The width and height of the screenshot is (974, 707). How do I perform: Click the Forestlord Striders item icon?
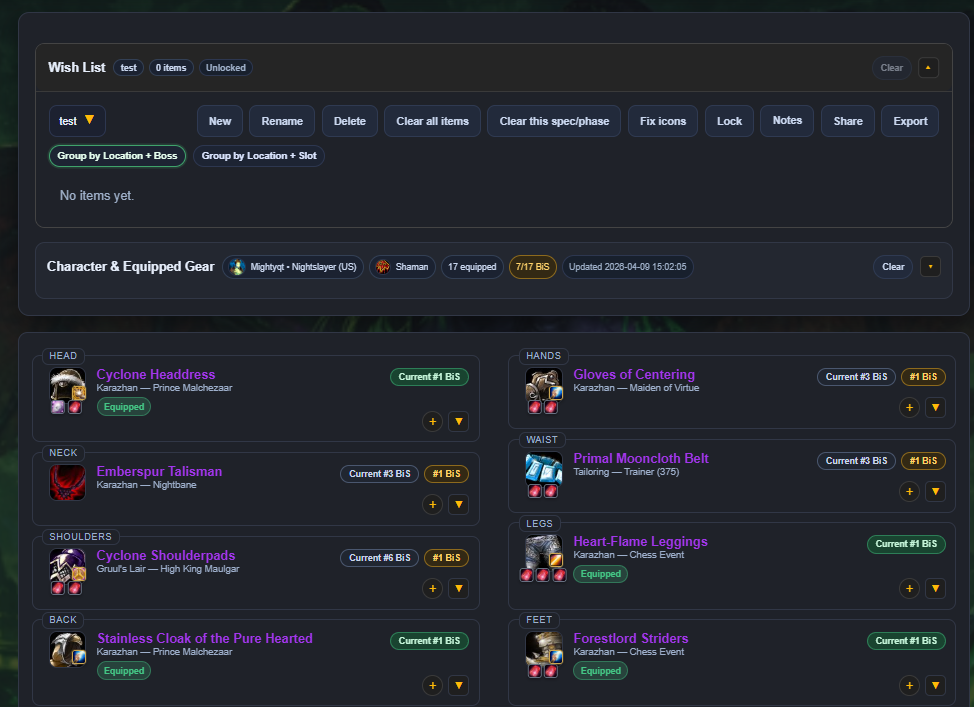(x=543, y=650)
